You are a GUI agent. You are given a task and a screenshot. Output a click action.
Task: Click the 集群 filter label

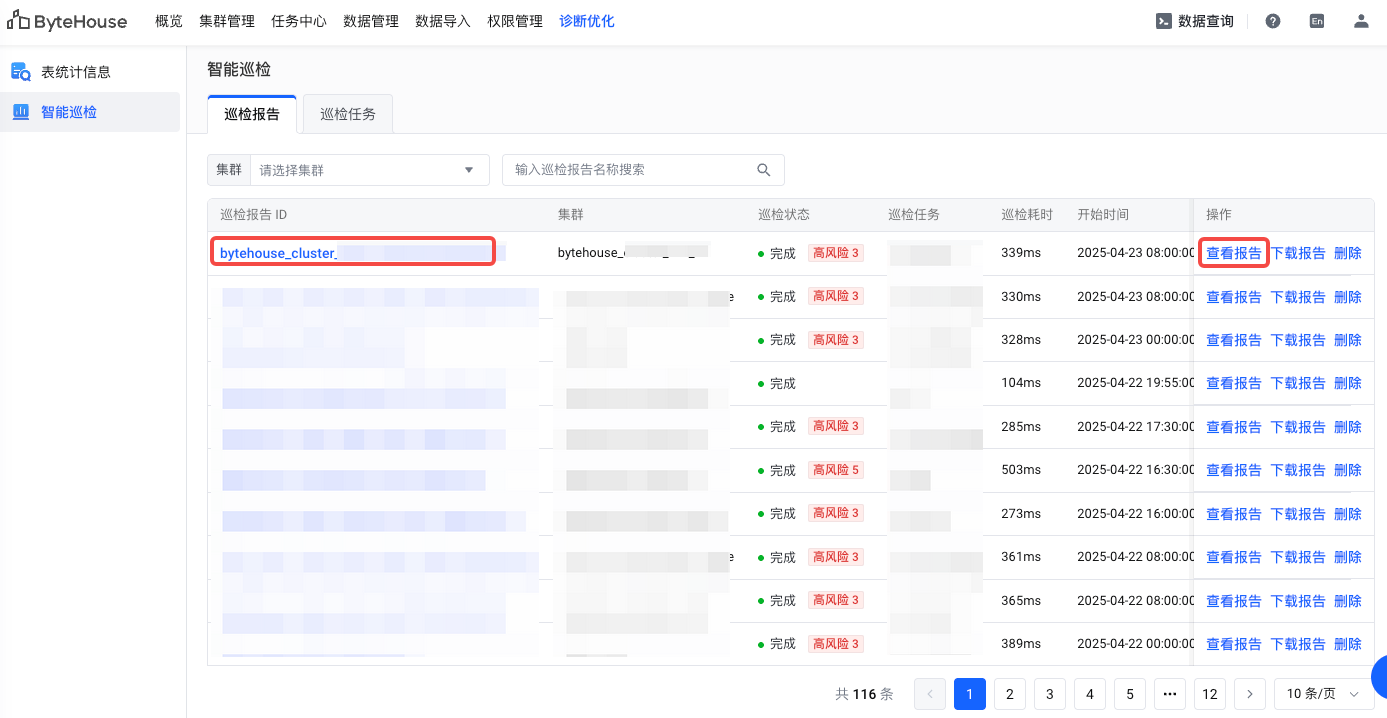pos(229,170)
